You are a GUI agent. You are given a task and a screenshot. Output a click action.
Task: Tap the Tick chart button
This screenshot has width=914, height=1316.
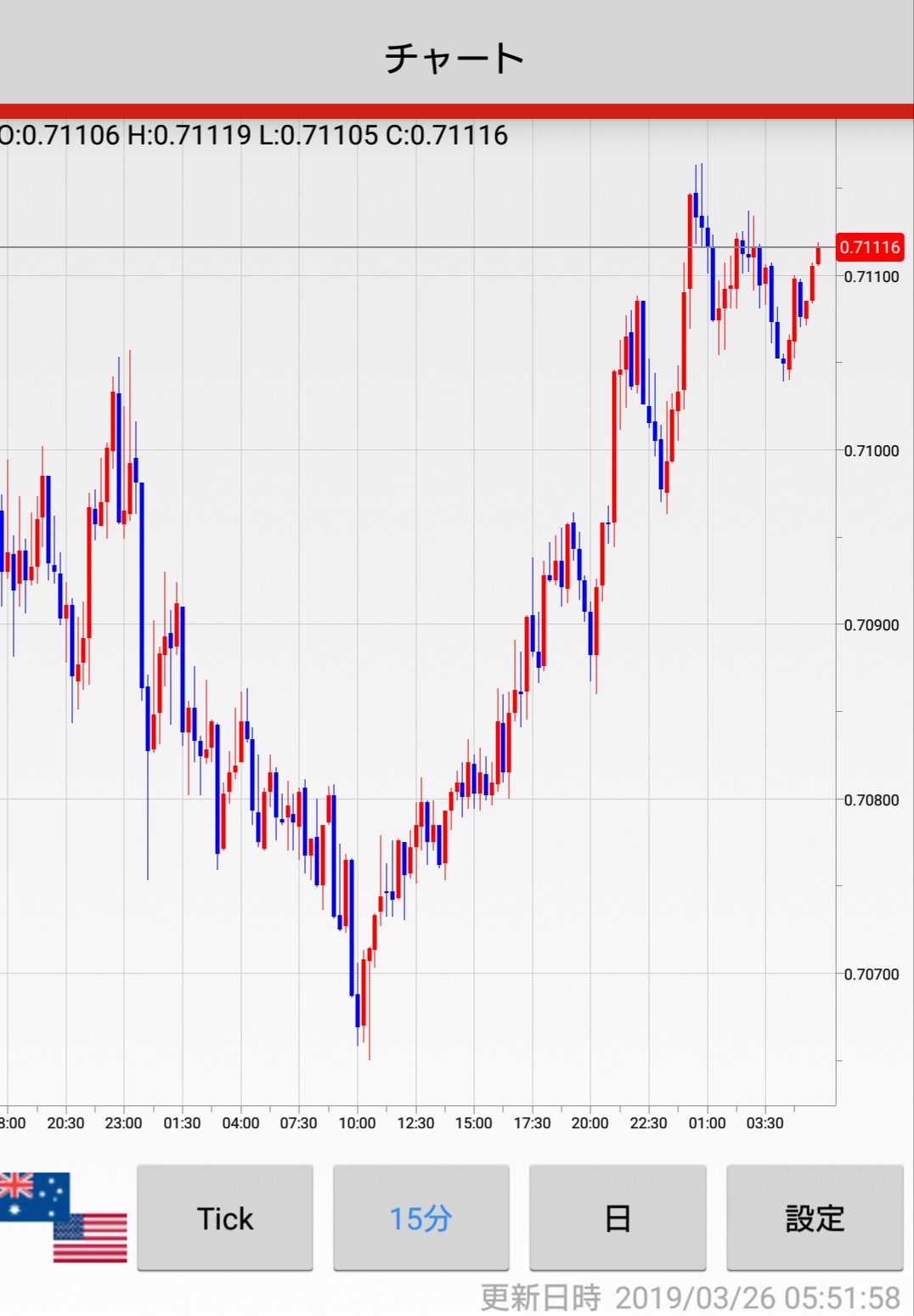(225, 1217)
